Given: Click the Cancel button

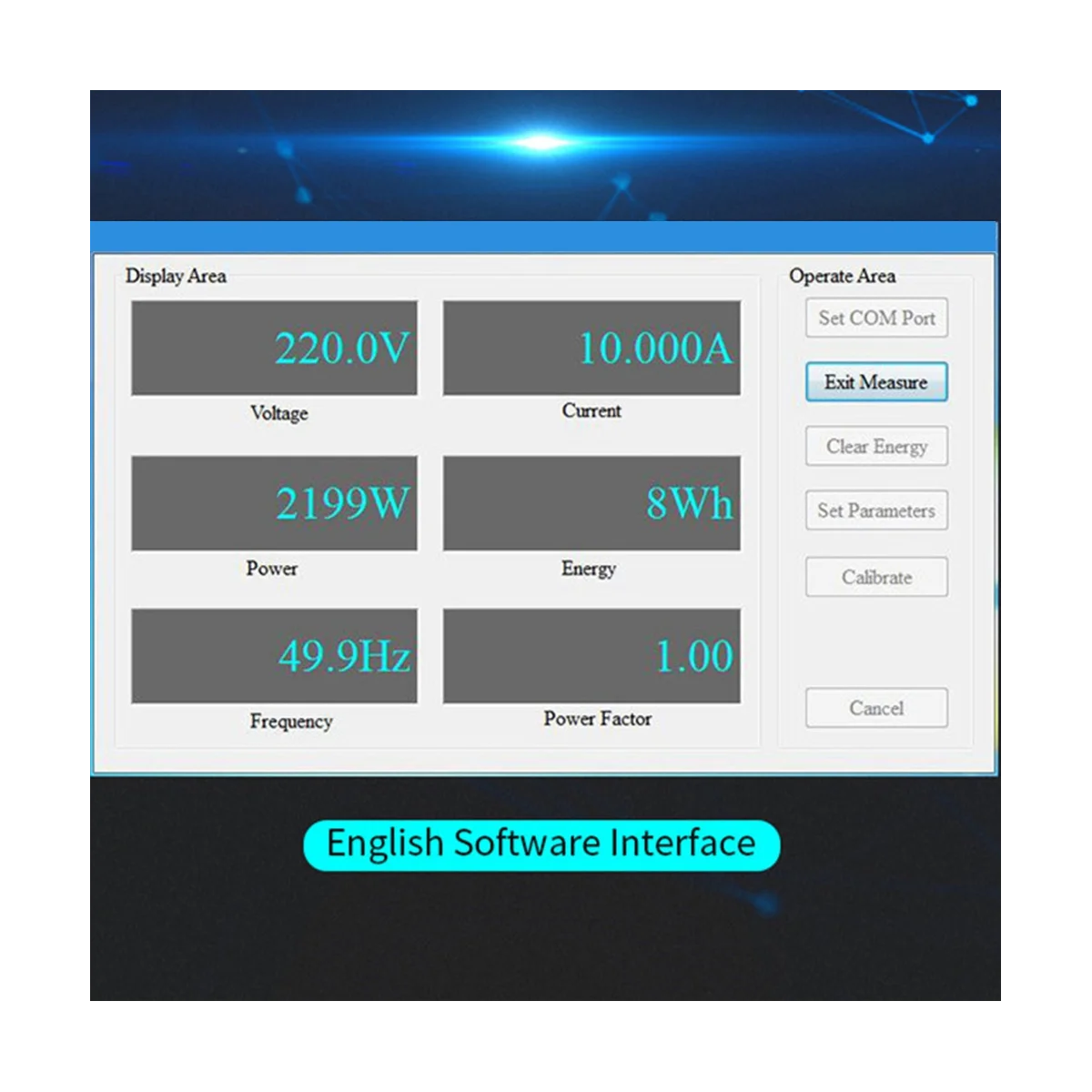Looking at the screenshot, I should coord(876,708).
